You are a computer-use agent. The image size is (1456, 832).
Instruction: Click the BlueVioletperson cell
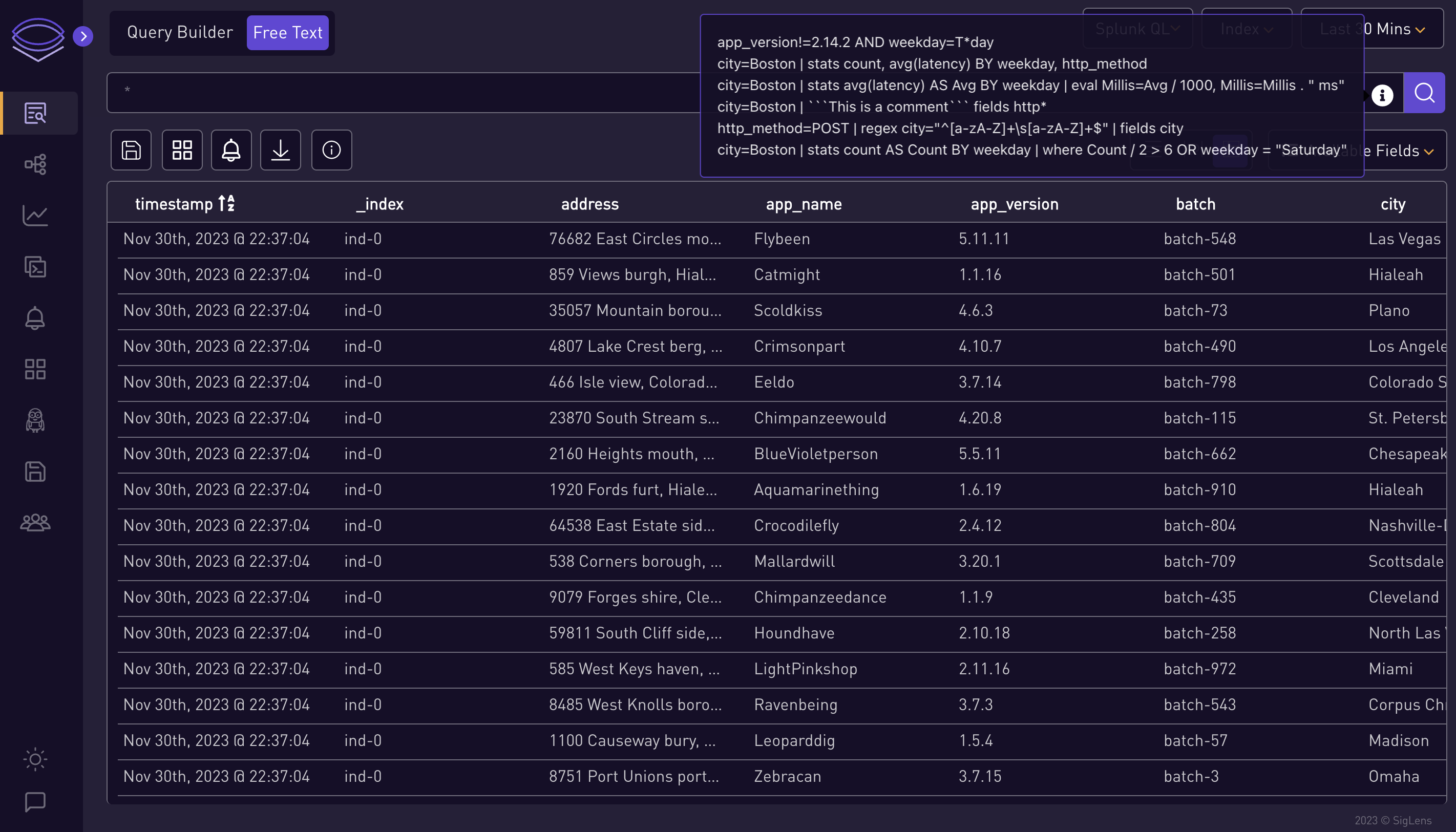[815, 454]
